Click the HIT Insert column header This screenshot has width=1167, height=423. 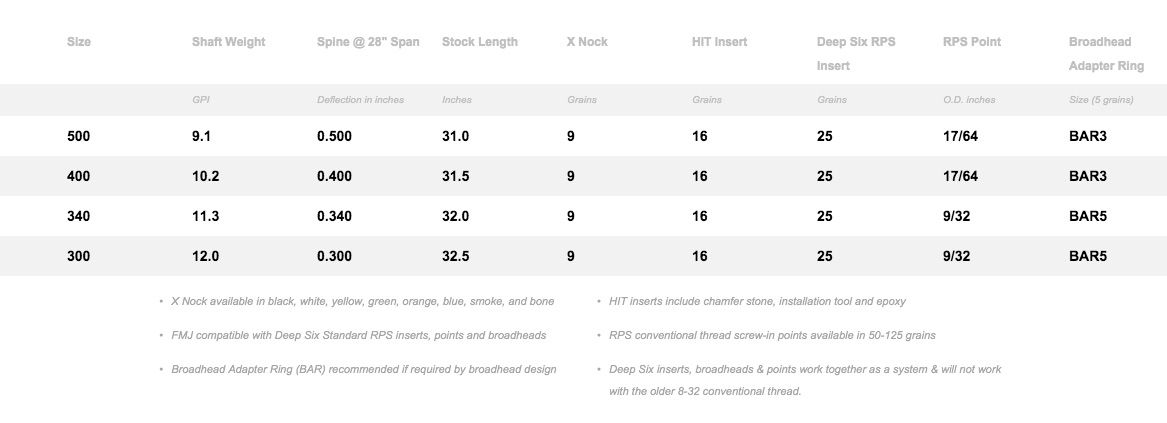coord(719,42)
